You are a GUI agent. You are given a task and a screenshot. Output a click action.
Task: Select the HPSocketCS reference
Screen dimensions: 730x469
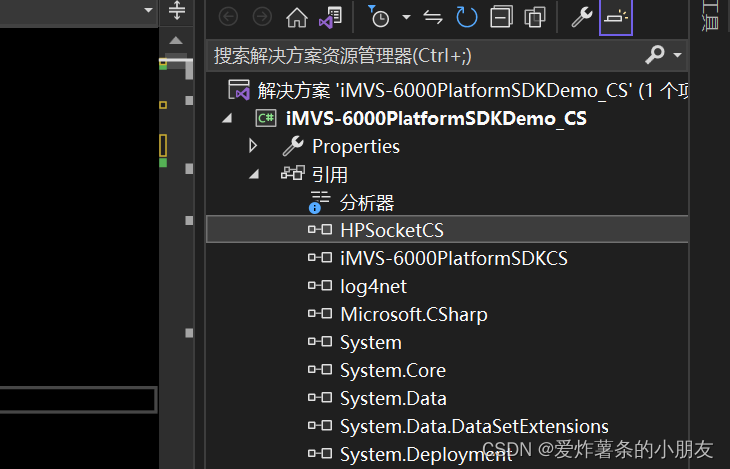point(392,231)
